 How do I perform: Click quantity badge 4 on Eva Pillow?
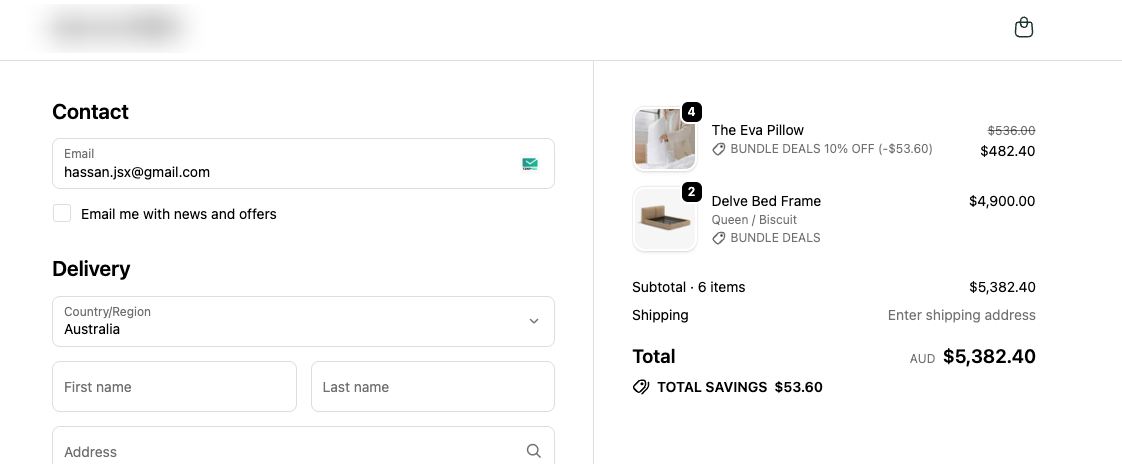[691, 112]
